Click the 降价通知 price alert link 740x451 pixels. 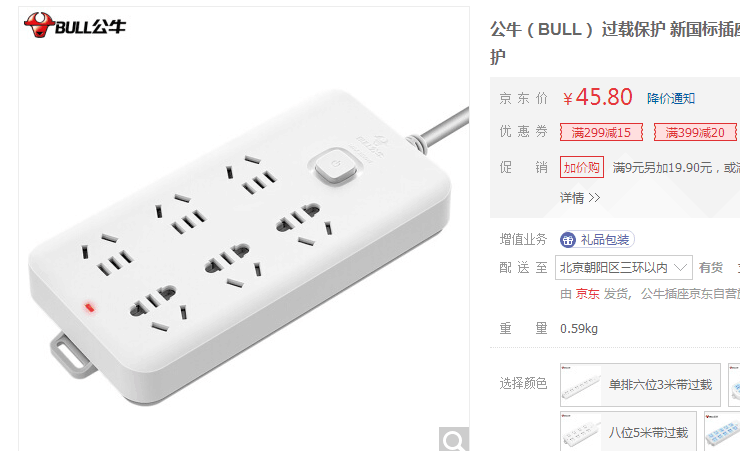[671, 99]
